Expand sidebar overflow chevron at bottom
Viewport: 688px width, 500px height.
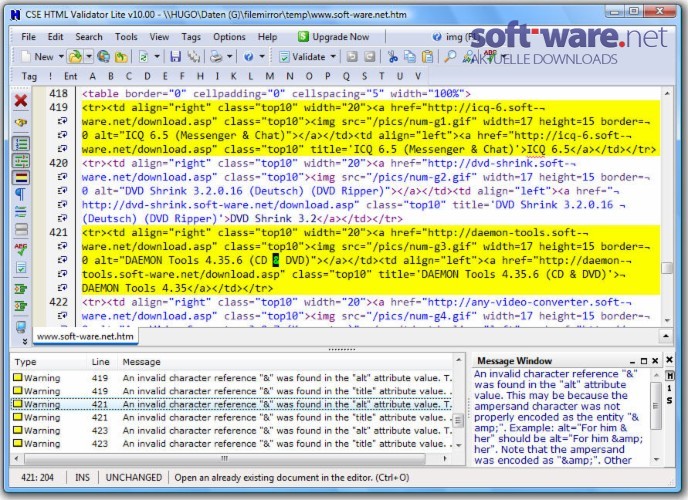click(25, 341)
